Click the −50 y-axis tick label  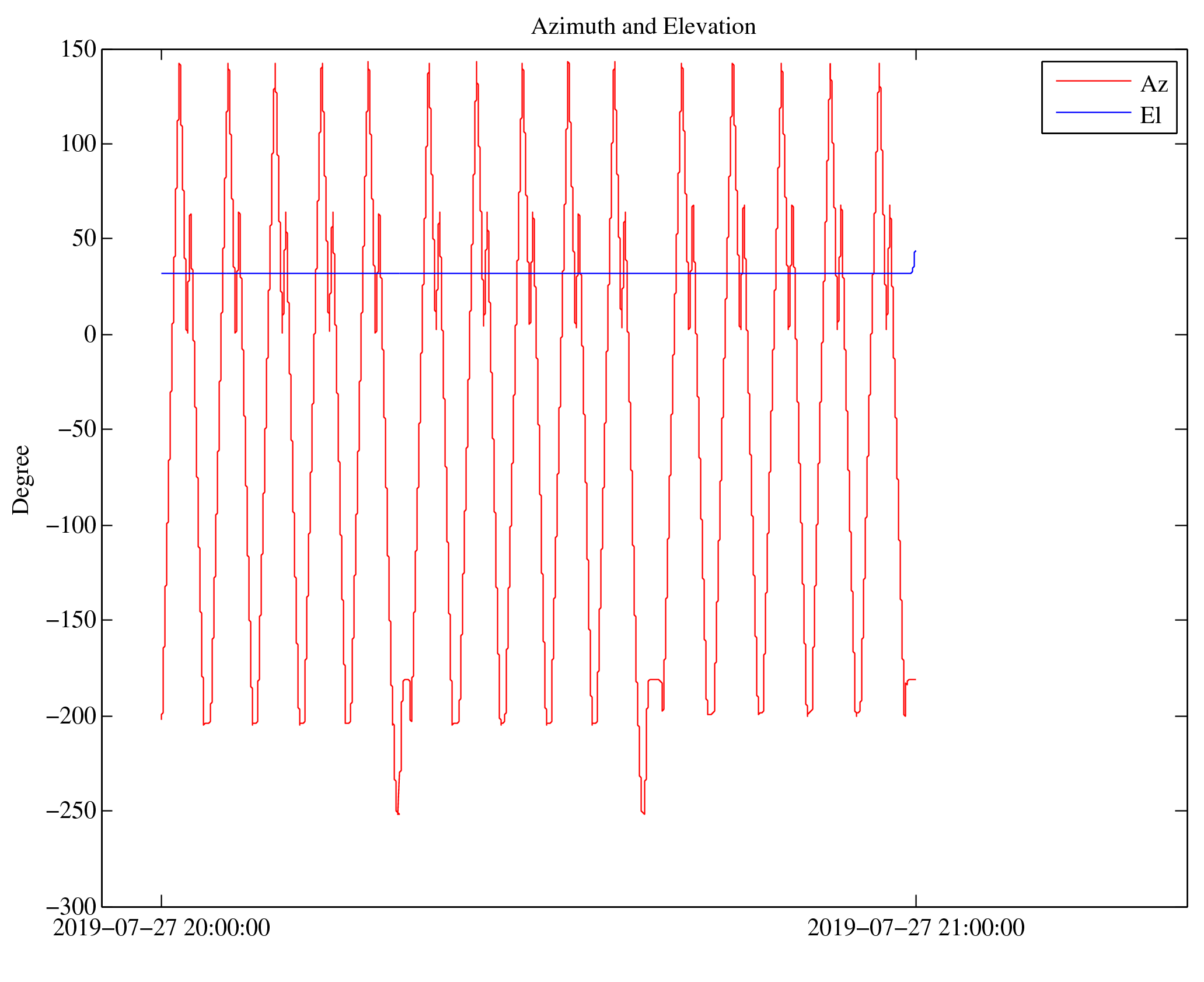point(76,429)
